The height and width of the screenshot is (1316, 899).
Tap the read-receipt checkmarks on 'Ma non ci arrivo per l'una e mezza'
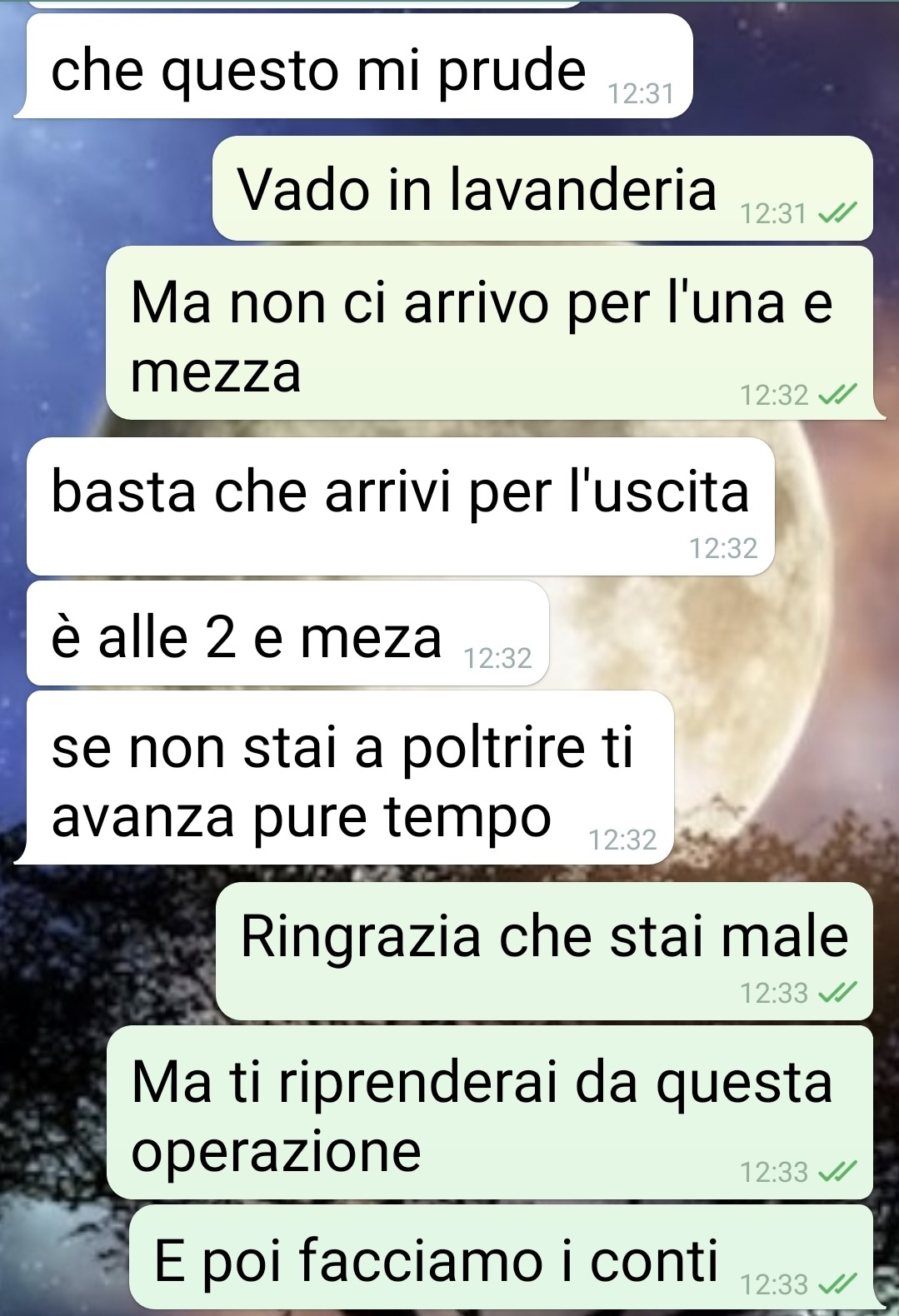click(x=837, y=395)
